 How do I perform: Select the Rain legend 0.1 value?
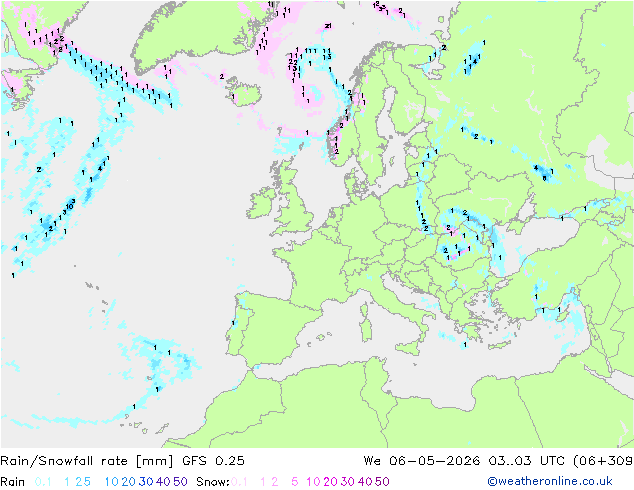pyautogui.click(x=43, y=482)
